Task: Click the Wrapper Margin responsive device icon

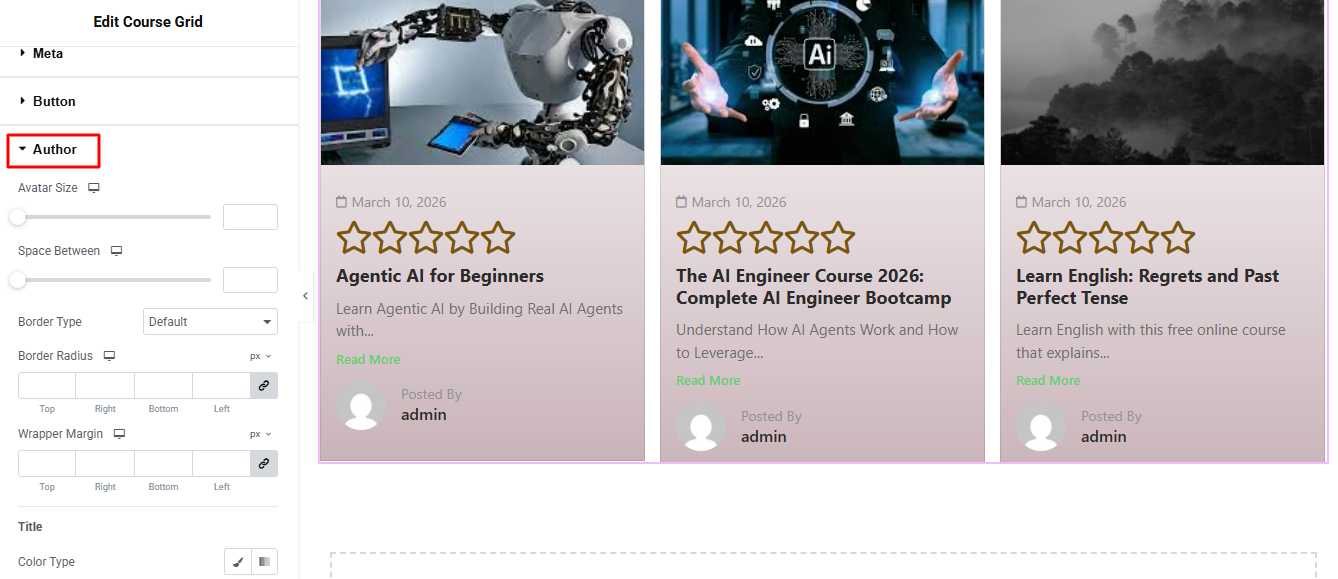Action: coord(119,434)
